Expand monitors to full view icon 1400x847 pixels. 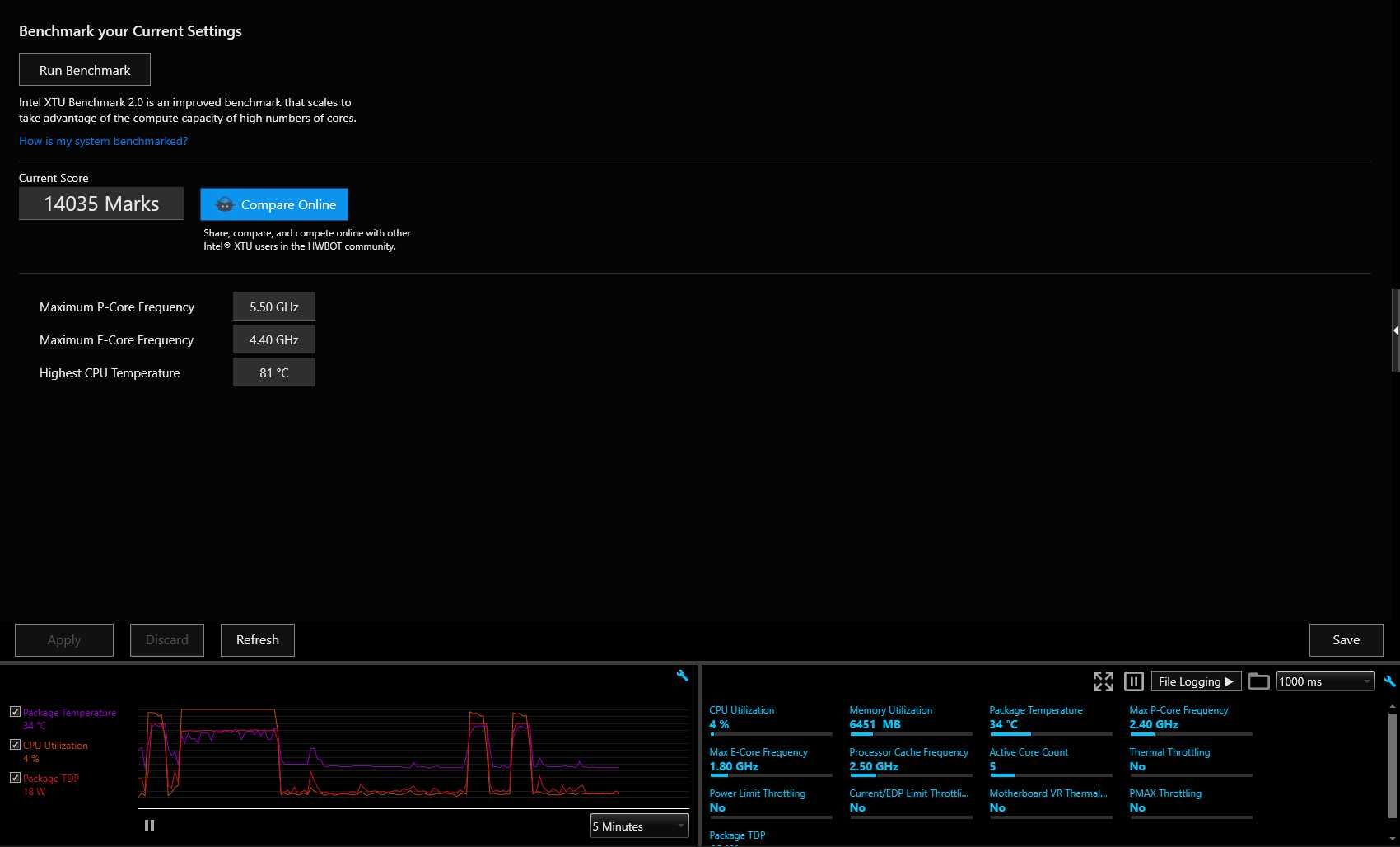[x=1104, y=681]
